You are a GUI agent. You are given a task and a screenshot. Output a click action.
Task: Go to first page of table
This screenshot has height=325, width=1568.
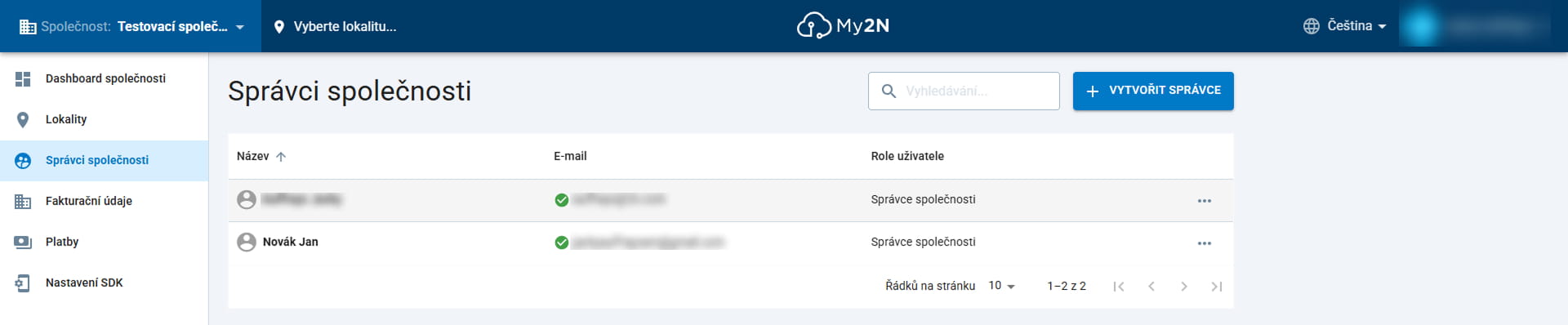click(1119, 287)
